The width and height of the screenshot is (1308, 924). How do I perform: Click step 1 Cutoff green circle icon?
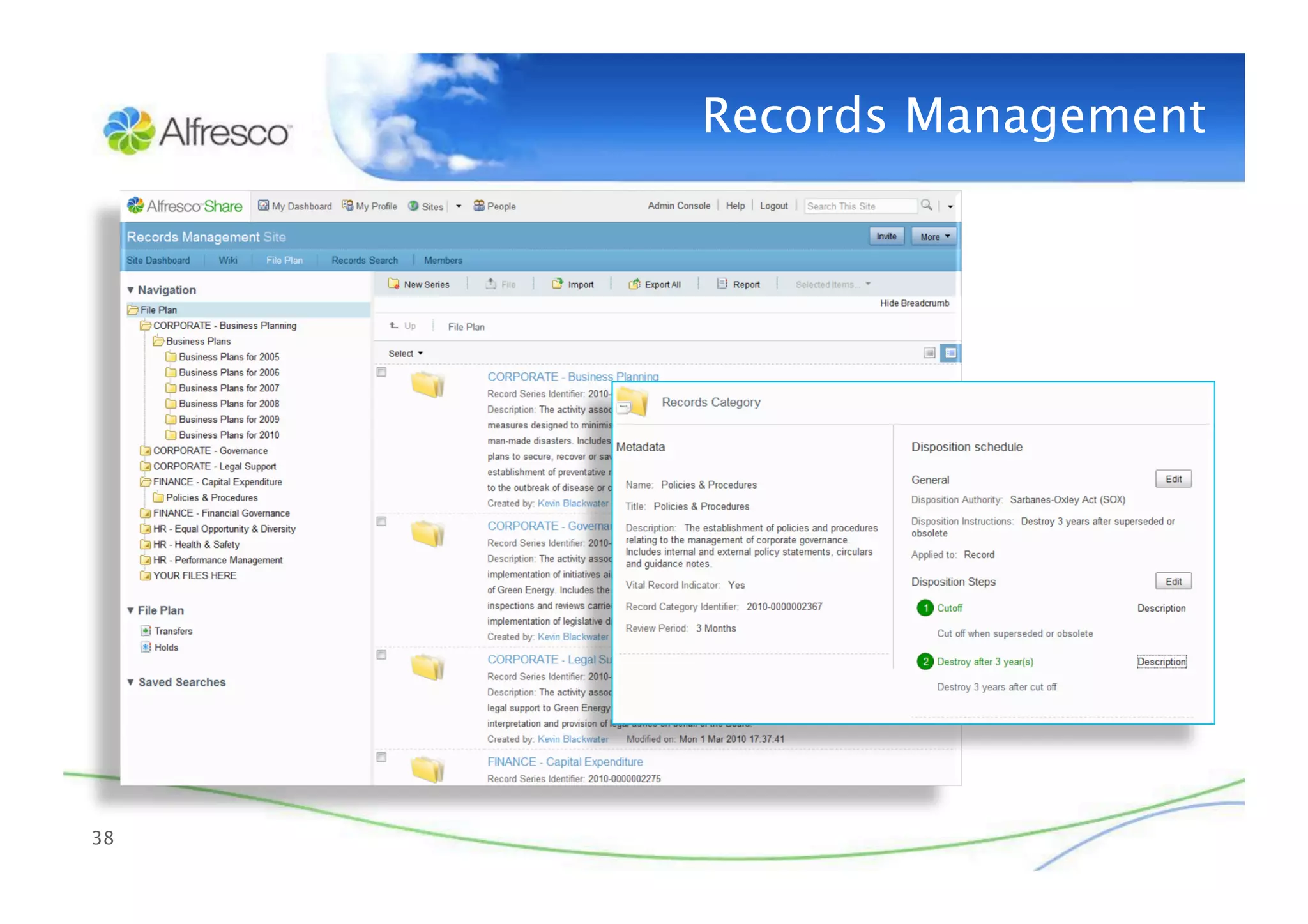pos(925,608)
